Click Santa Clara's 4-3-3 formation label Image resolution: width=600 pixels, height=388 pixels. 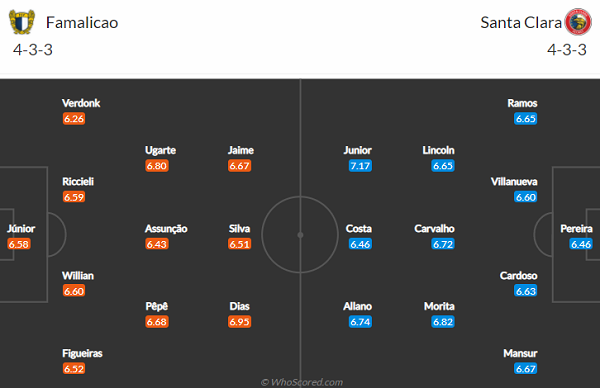click(x=567, y=50)
